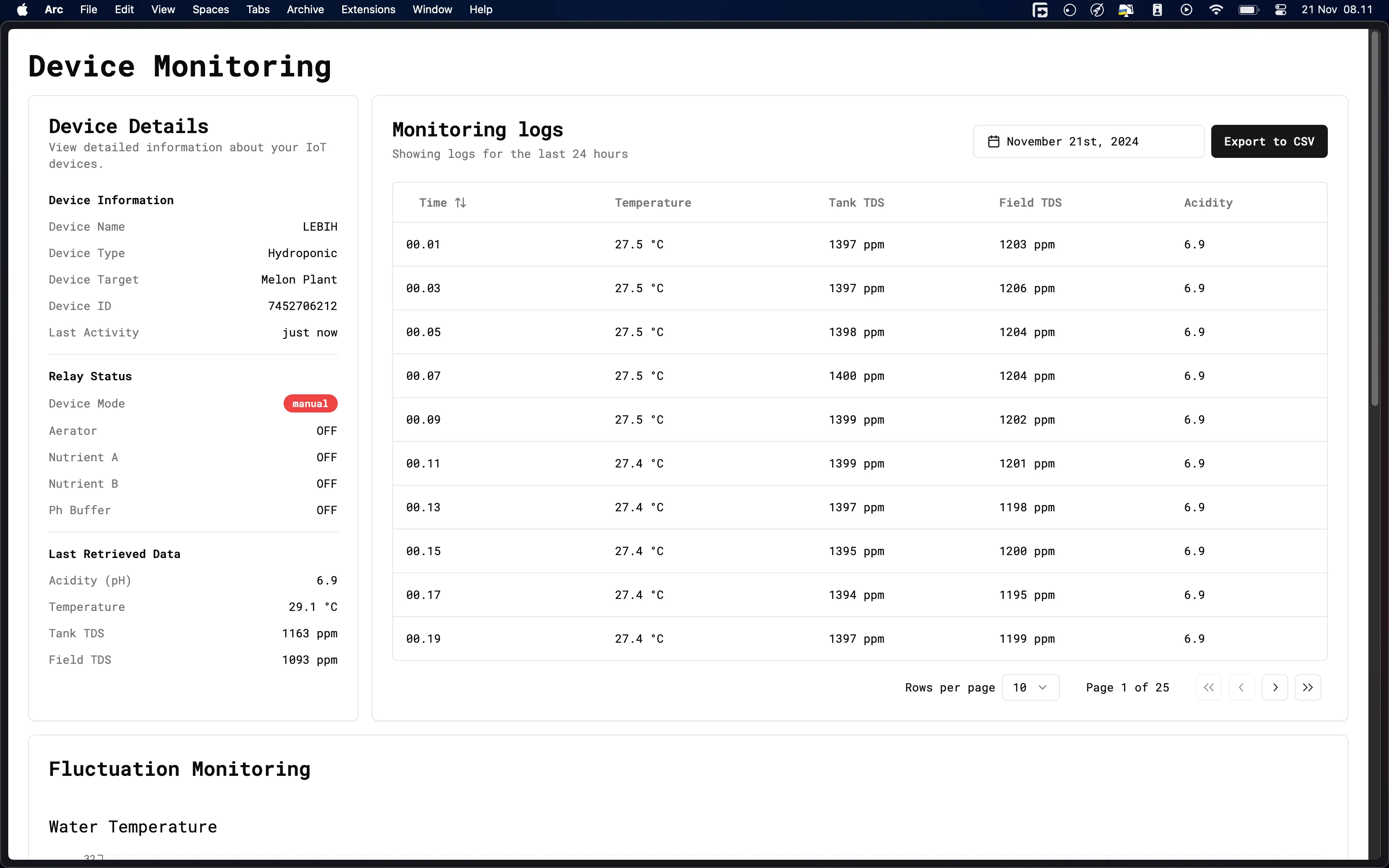Viewport: 1389px width, 868px height.
Task: Open the File menu
Action: point(88,10)
